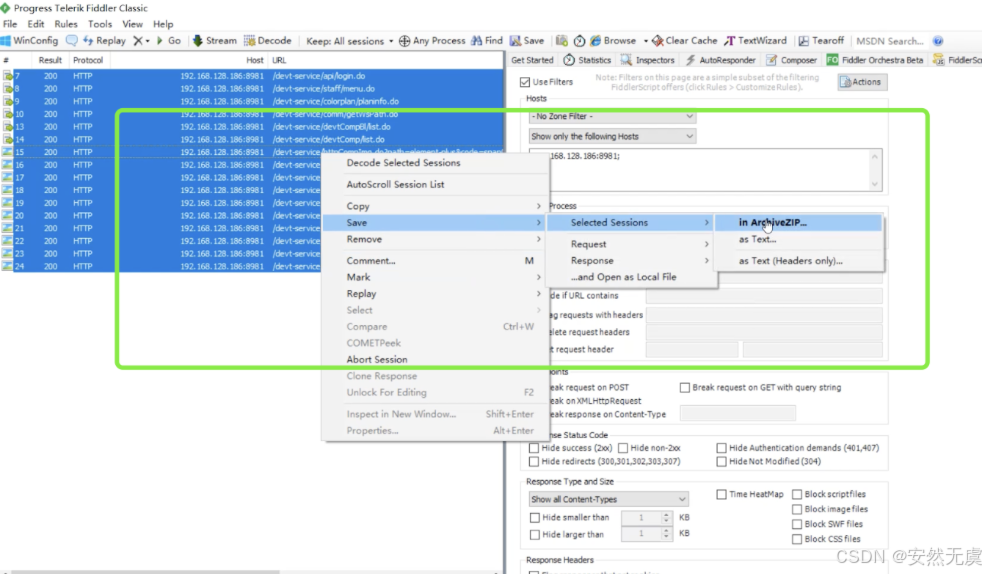The width and height of the screenshot is (986, 574).
Task: Click the camera screenshot icon
Action: (562, 41)
